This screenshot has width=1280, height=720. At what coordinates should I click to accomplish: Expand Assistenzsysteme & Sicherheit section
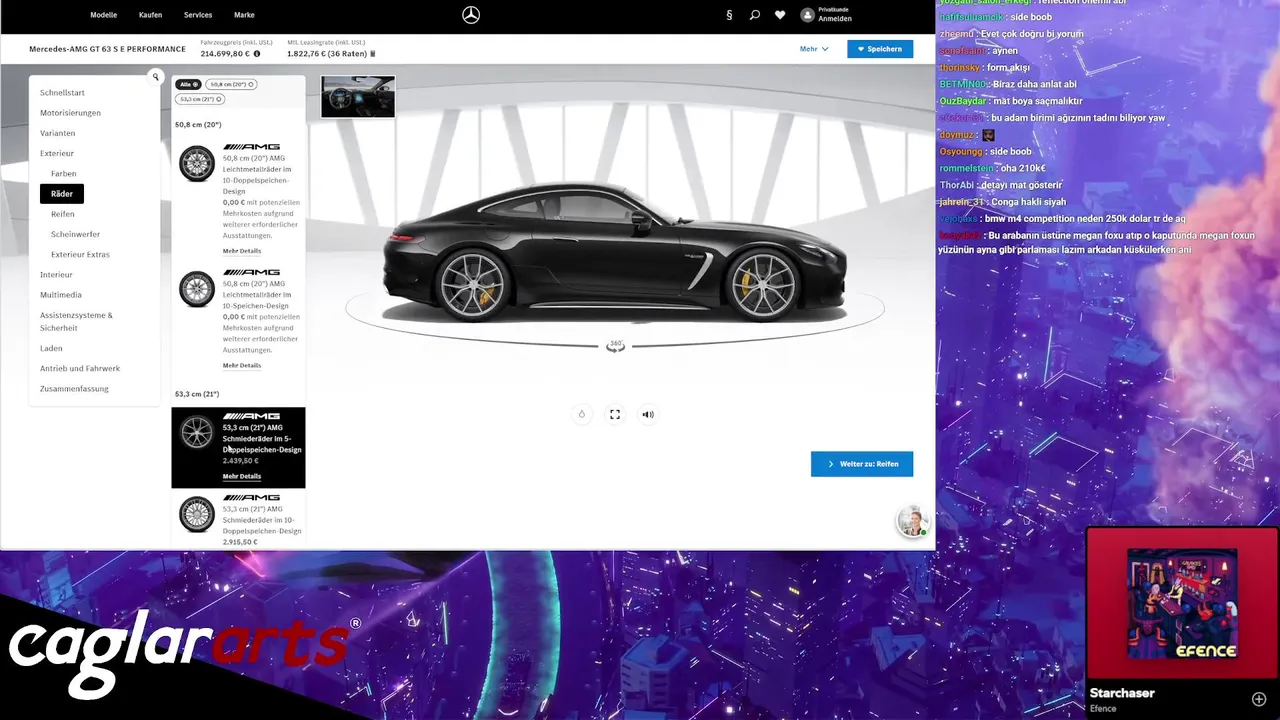76,321
